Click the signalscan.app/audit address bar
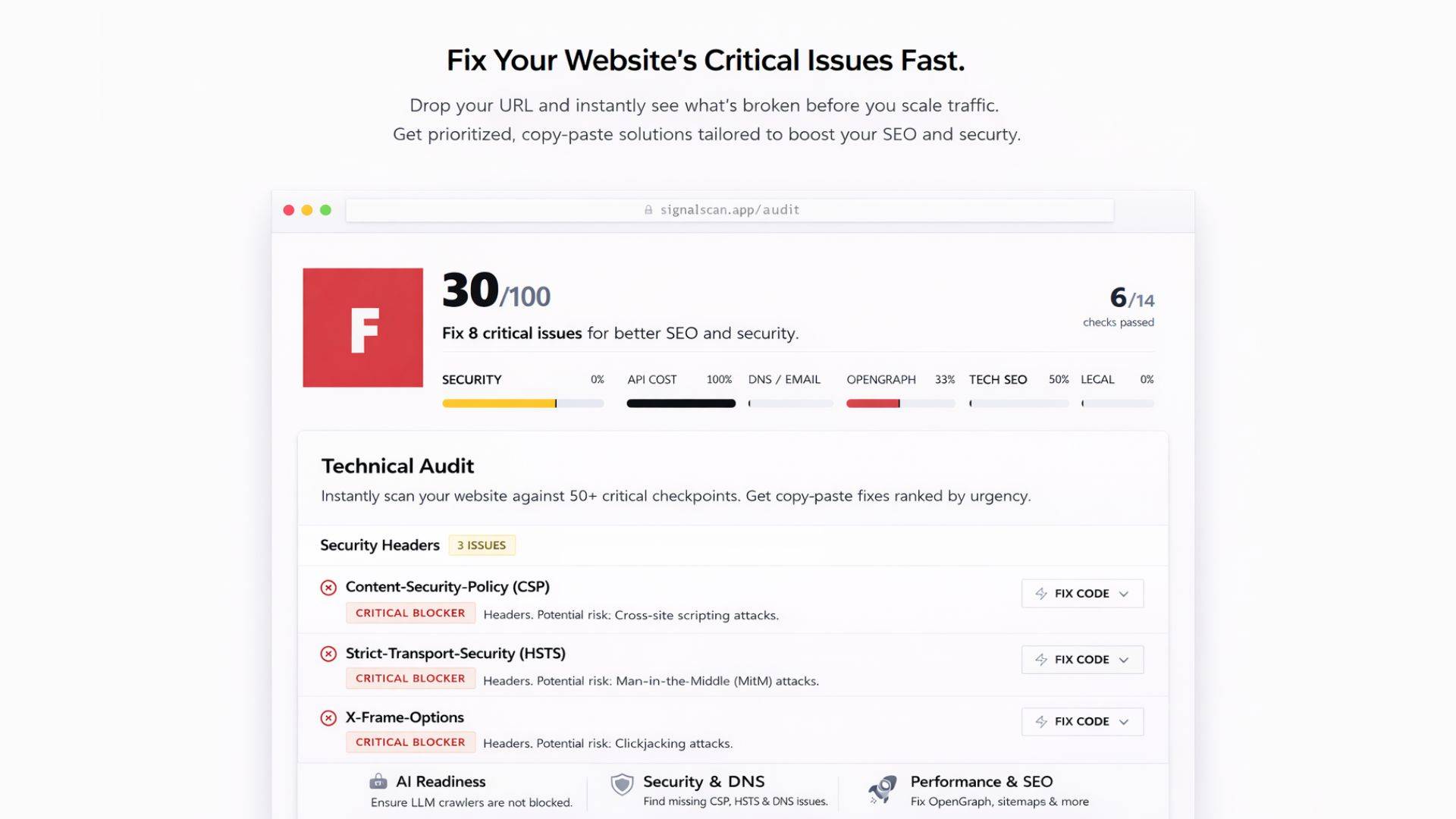1456x819 pixels. (x=730, y=210)
